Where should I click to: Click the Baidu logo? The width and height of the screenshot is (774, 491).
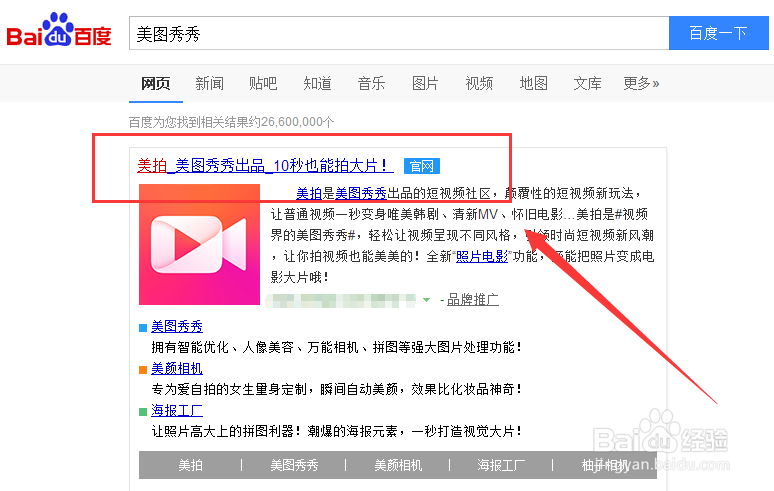[x=59, y=31]
